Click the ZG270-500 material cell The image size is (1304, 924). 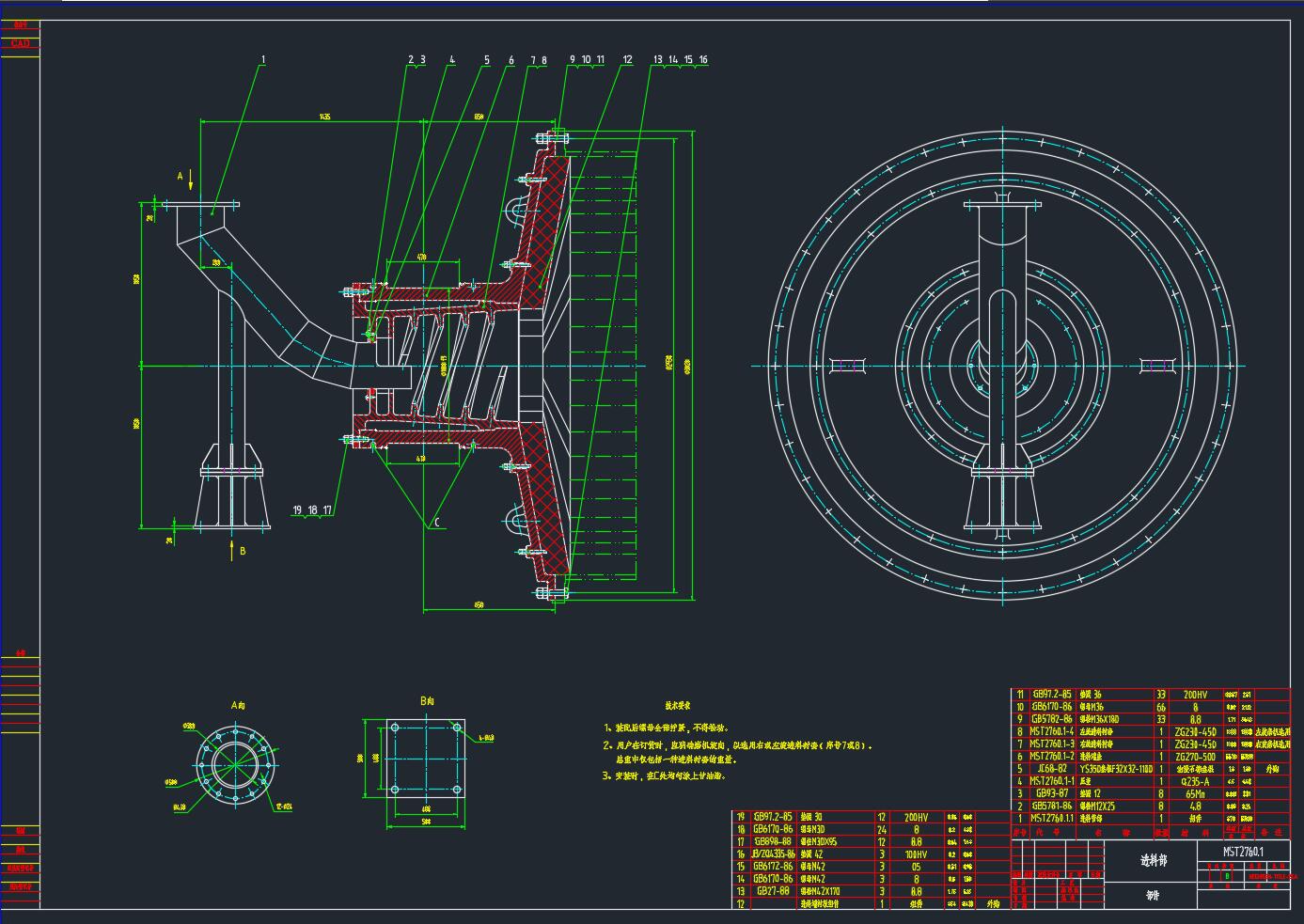click(x=1195, y=756)
